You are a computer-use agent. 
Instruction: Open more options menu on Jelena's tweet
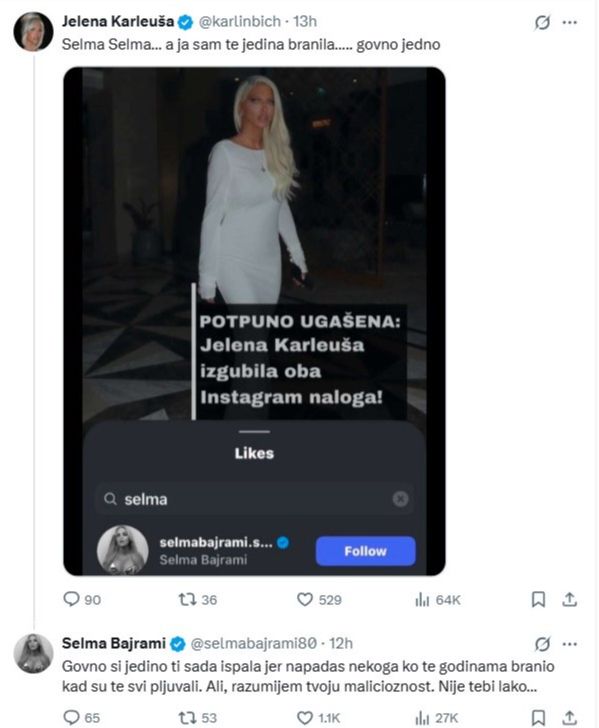point(570,22)
